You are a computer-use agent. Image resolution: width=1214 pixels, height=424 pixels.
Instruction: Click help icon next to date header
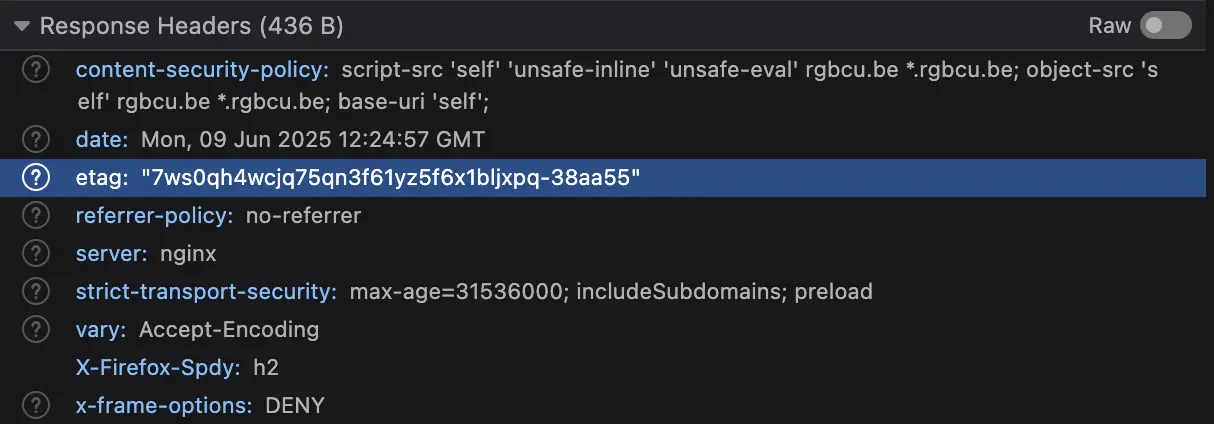(36, 139)
